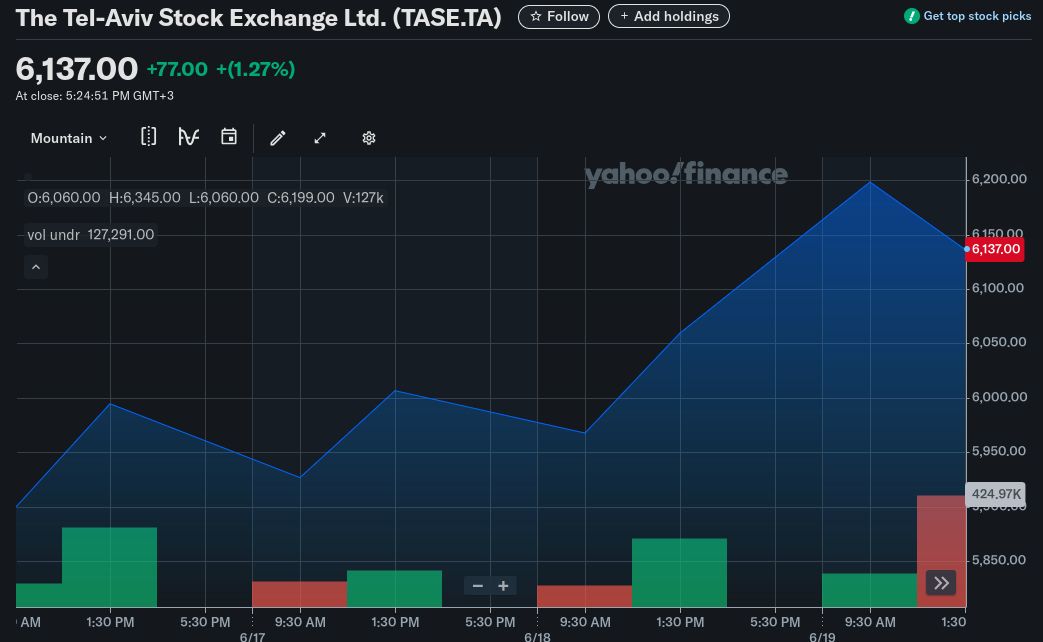The height and width of the screenshot is (642, 1043).
Task: Click the +(1.27%) percent change text
Action: click(255, 69)
